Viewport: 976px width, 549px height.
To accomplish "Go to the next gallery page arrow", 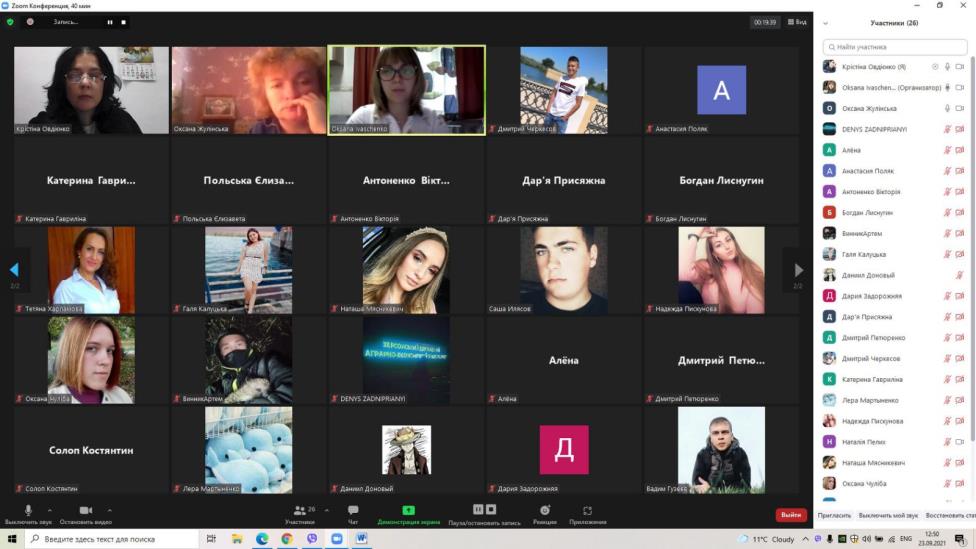I will pos(798,270).
